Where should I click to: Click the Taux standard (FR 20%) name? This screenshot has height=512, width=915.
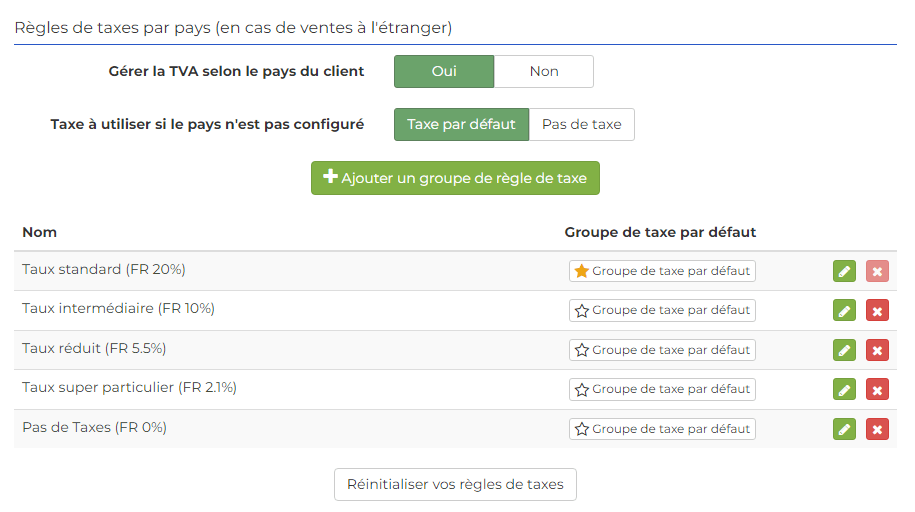point(104,269)
